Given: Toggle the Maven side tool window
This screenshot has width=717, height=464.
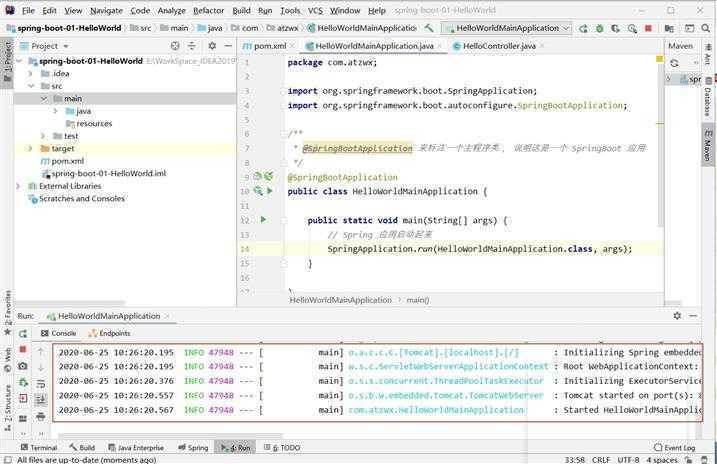Looking at the screenshot, I should (x=708, y=145).
